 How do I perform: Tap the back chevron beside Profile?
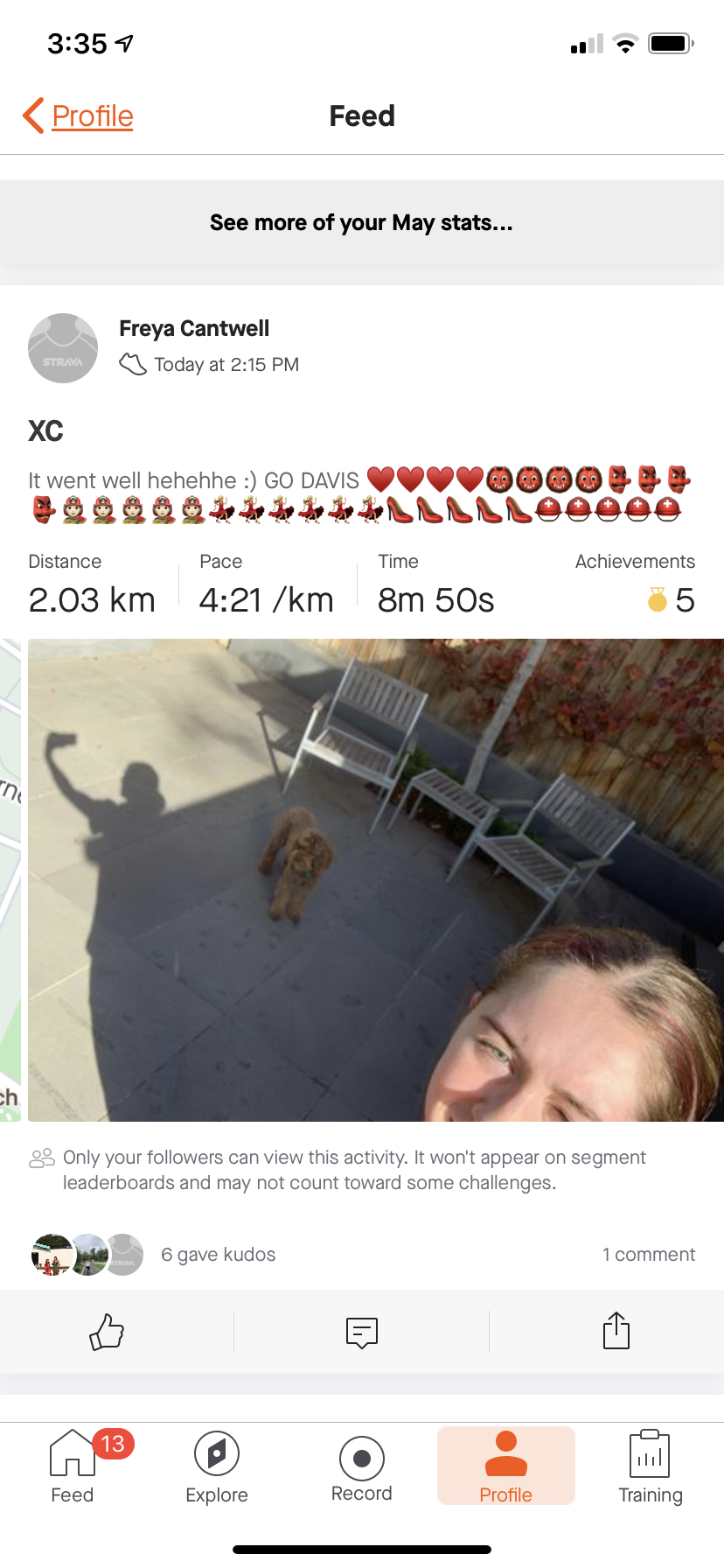click(33, 115)
